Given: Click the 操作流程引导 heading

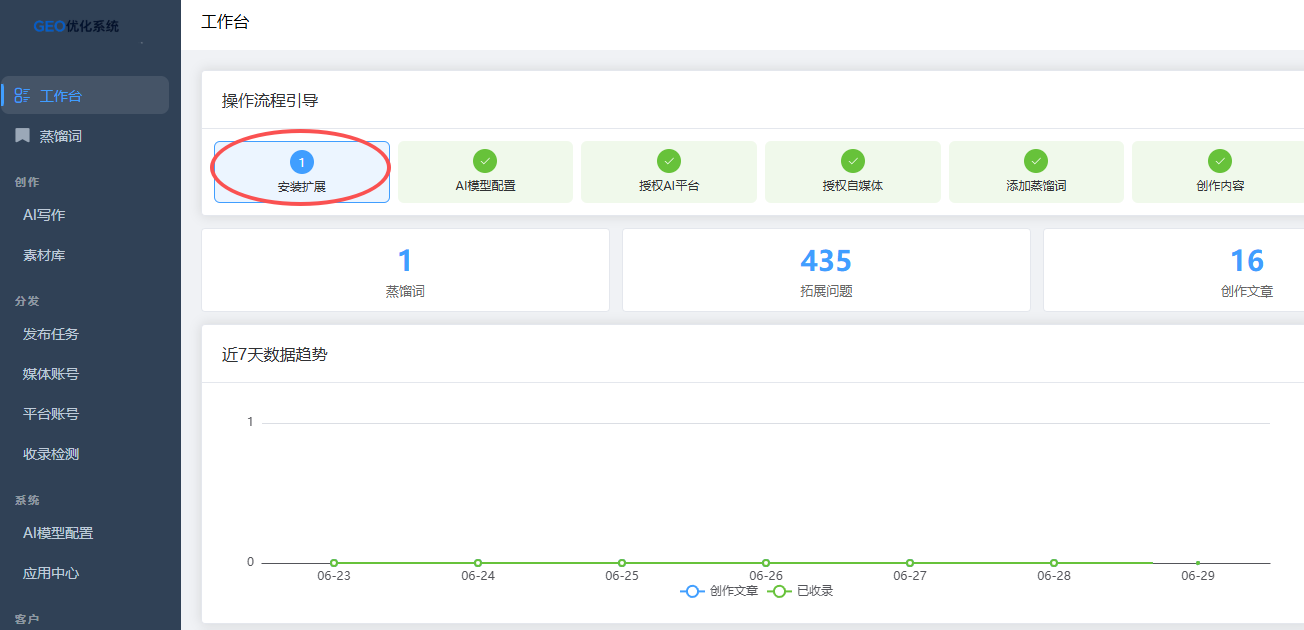Looking at the screenshot, I should (270, 100).
